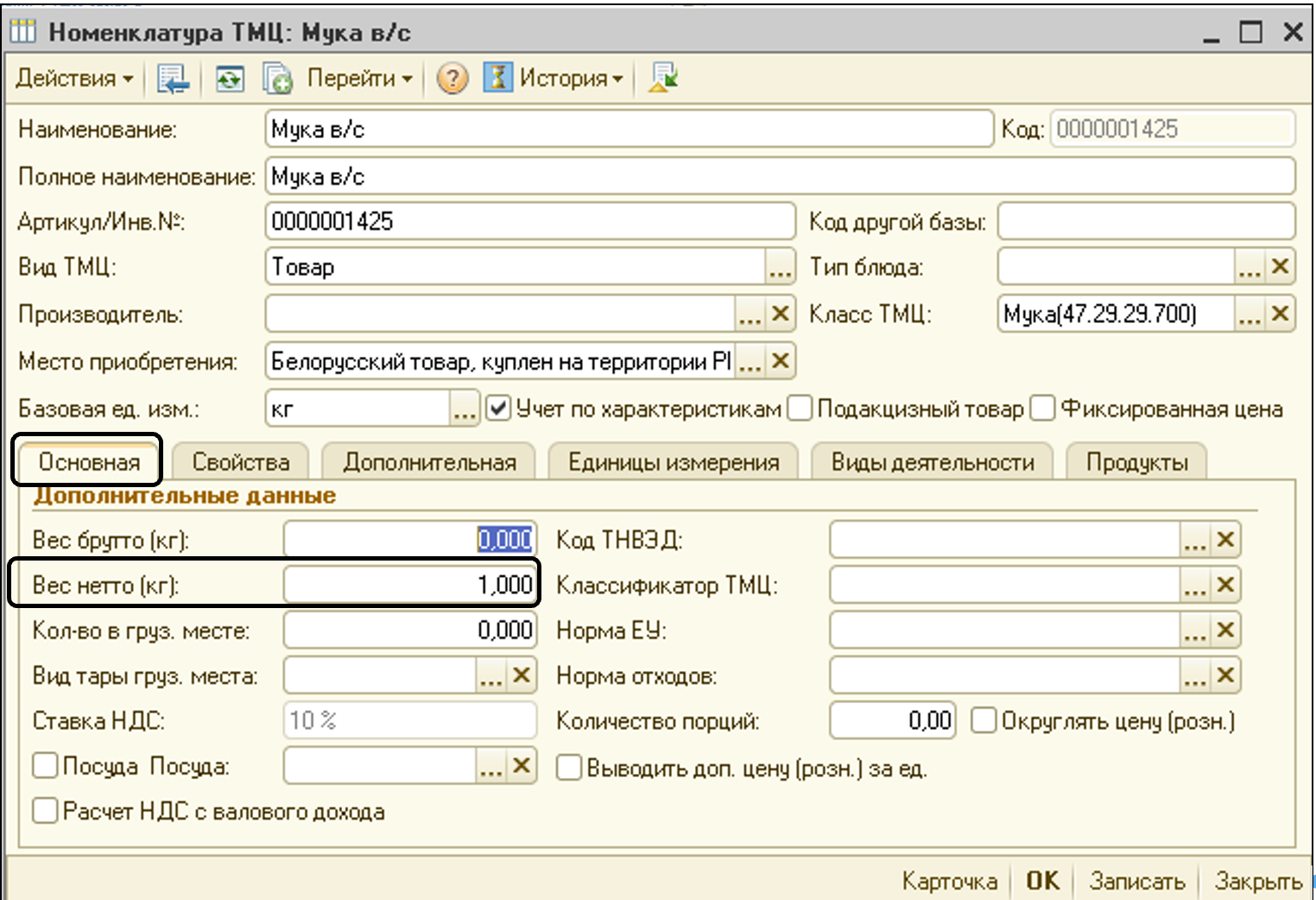
Task: Click the copy document icon before Перейти
Action: point(277,79)
